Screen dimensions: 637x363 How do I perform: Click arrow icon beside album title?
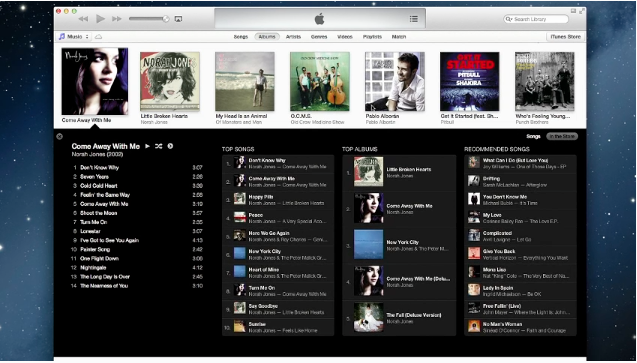tap(170, 146)
